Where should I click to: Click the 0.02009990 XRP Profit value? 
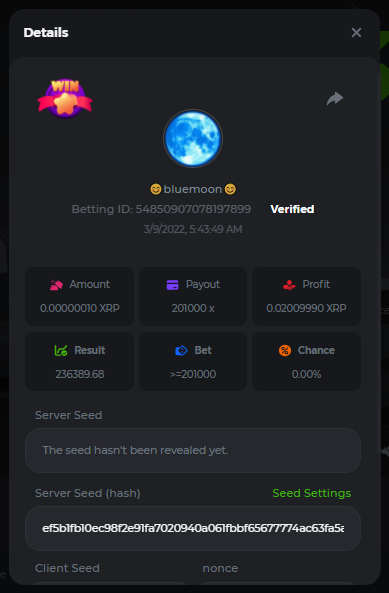click(306, 308)
